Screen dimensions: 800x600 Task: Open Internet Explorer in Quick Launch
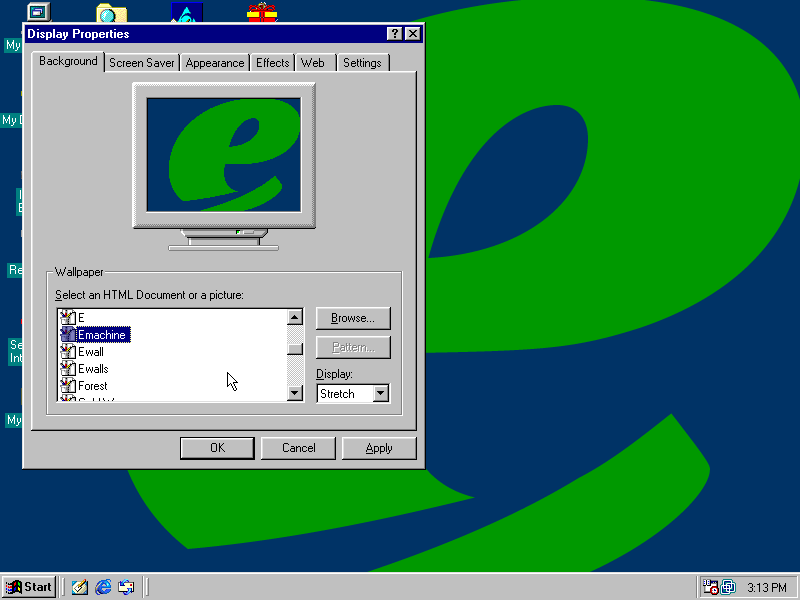(103, 587)
